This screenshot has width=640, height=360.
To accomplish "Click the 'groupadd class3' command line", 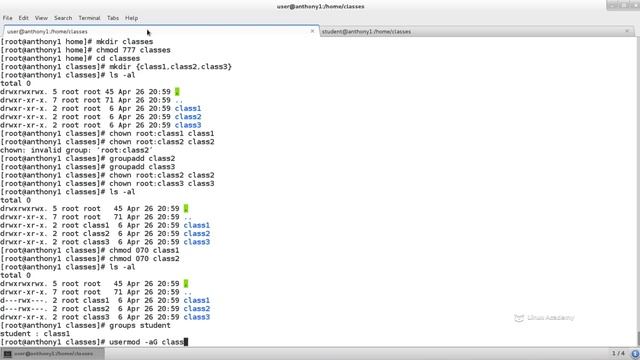I will click(x=88, y=167).
